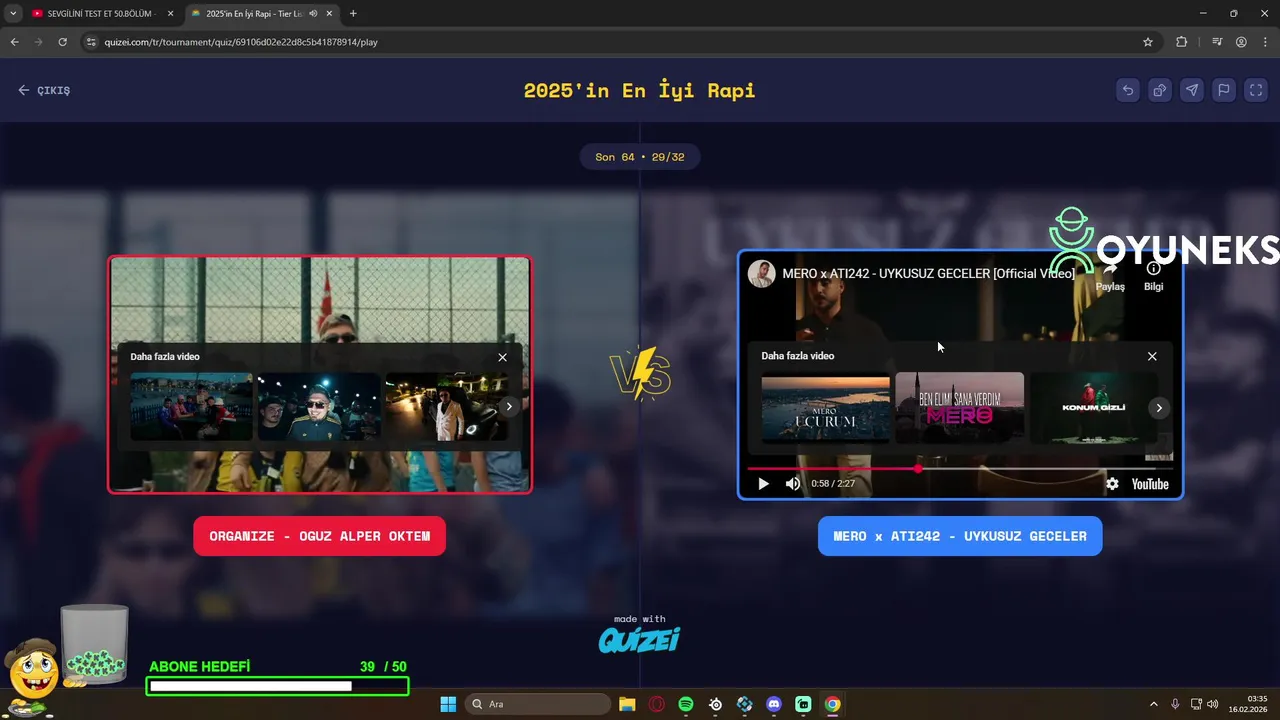
Task: Open the BEN ELIMI SANA VERDIM thumbnail
Action: pos(960,407)
